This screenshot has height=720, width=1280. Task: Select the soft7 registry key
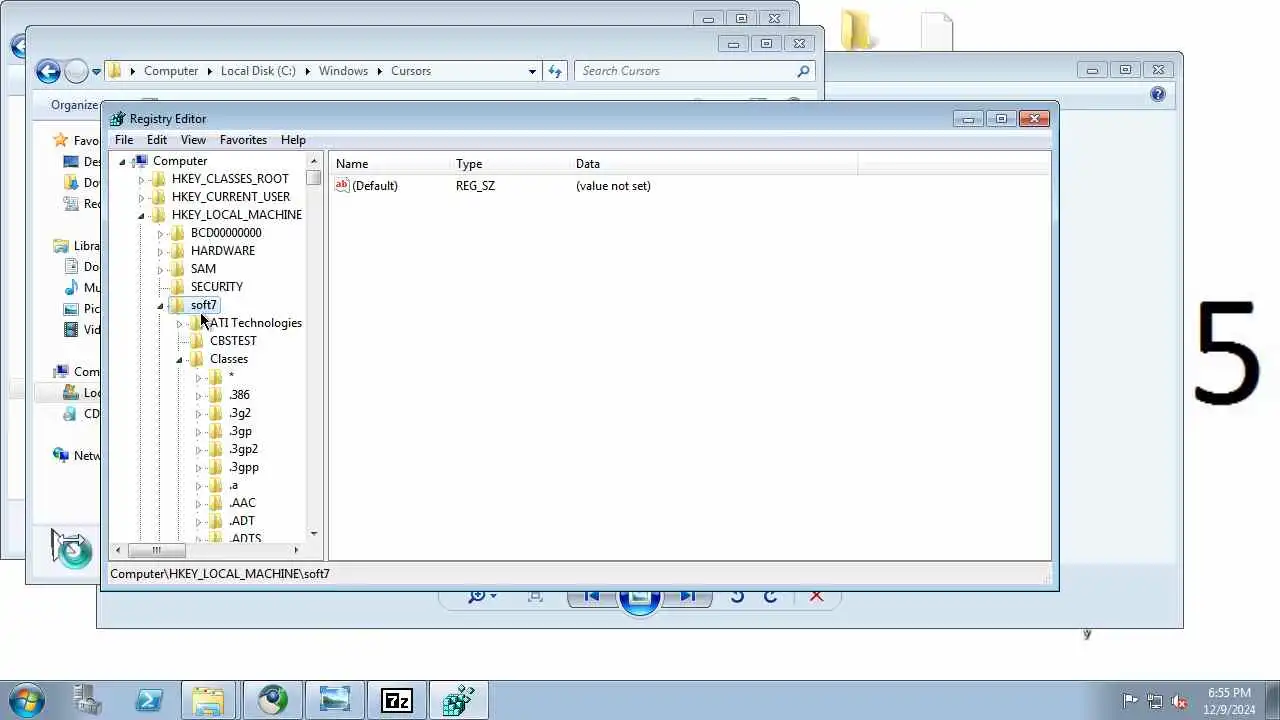203,305
